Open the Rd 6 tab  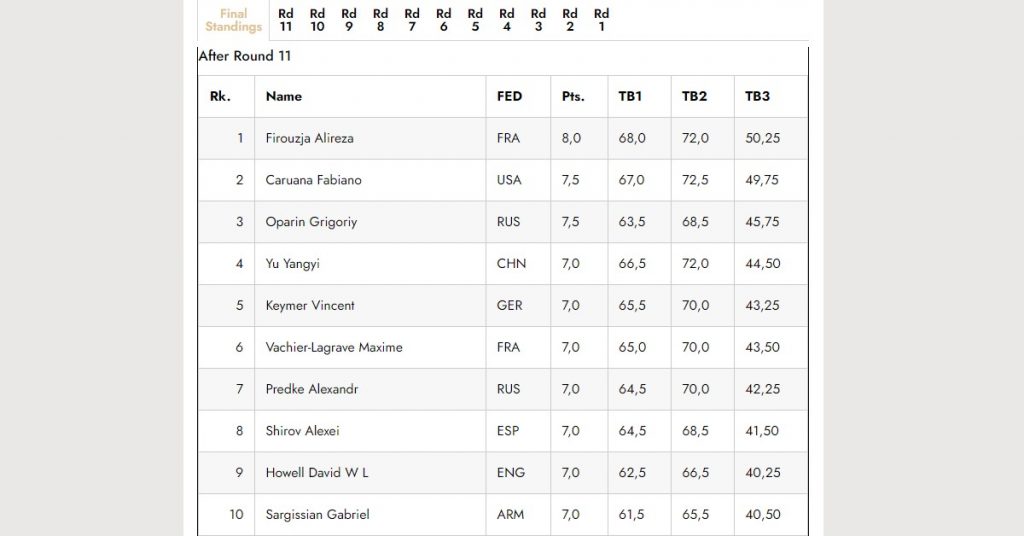click(443, 20)
